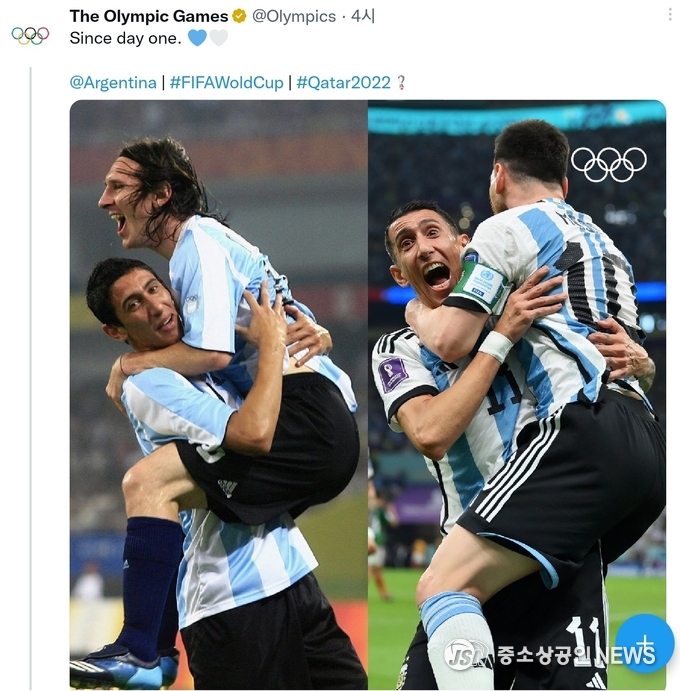Open the @Argentina mention

pyautogui.click(x=113, y=83)
